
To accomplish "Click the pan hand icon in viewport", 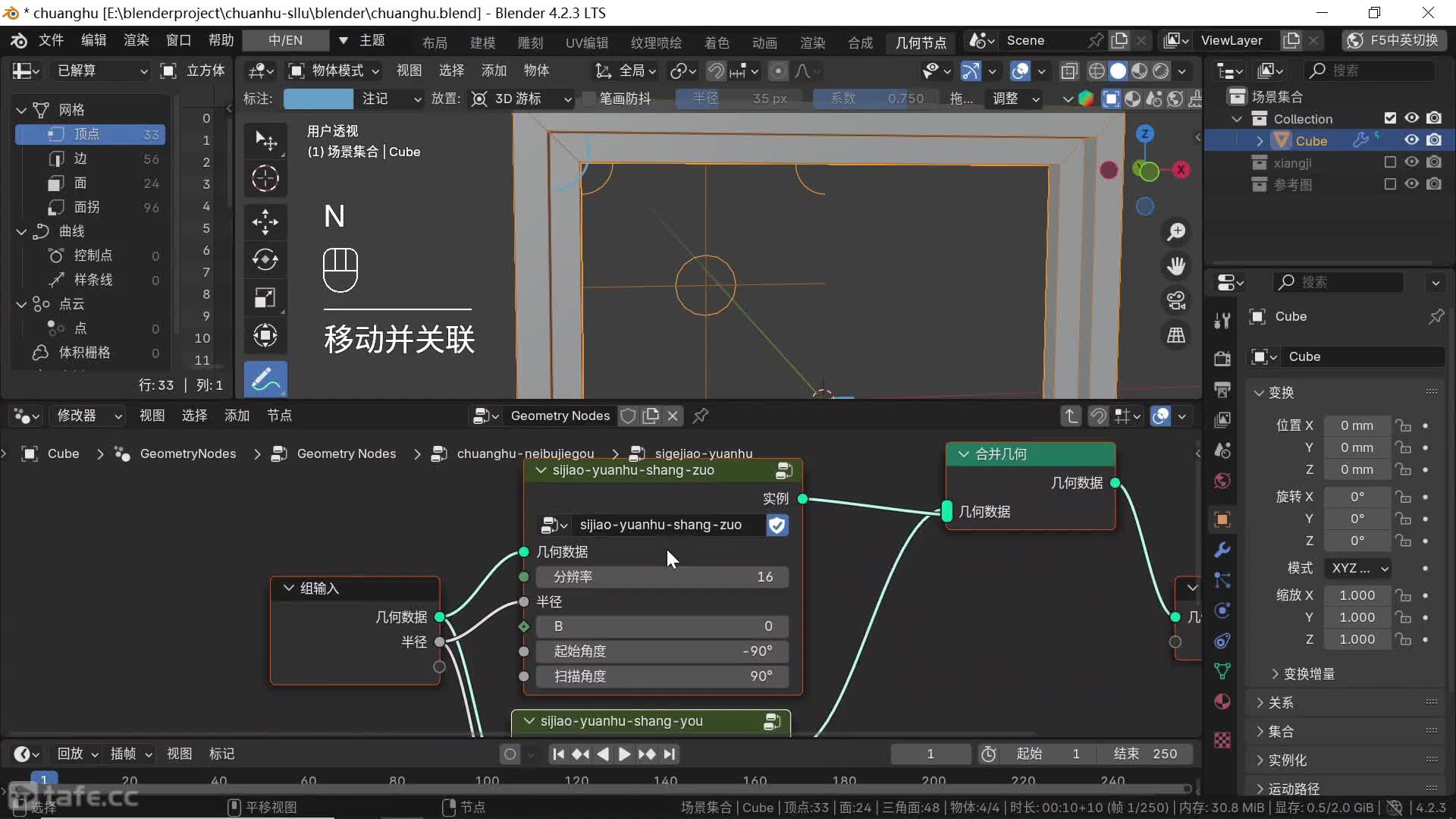I will pos(1176,266).
